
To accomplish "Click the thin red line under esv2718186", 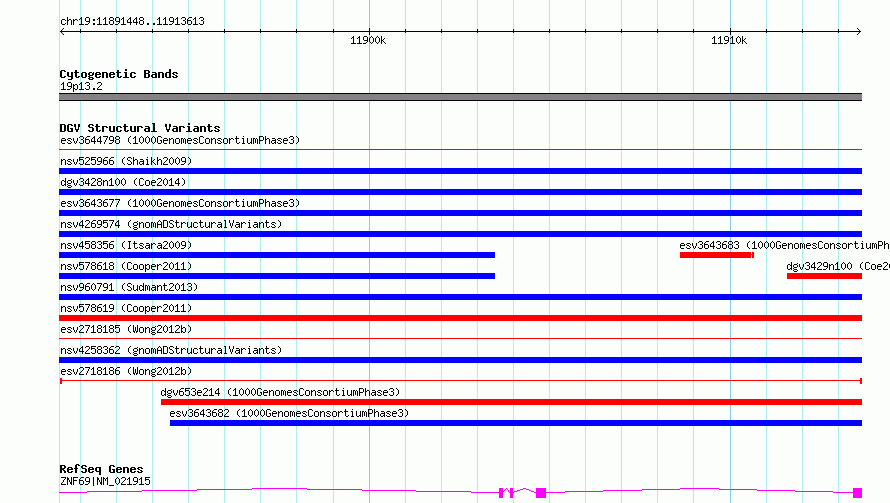I will click(x=460, y=381).
